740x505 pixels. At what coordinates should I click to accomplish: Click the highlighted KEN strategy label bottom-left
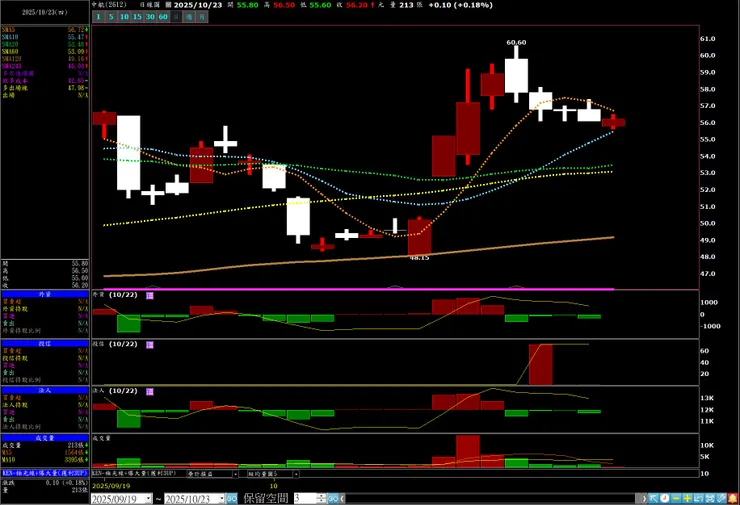(45, 473)
